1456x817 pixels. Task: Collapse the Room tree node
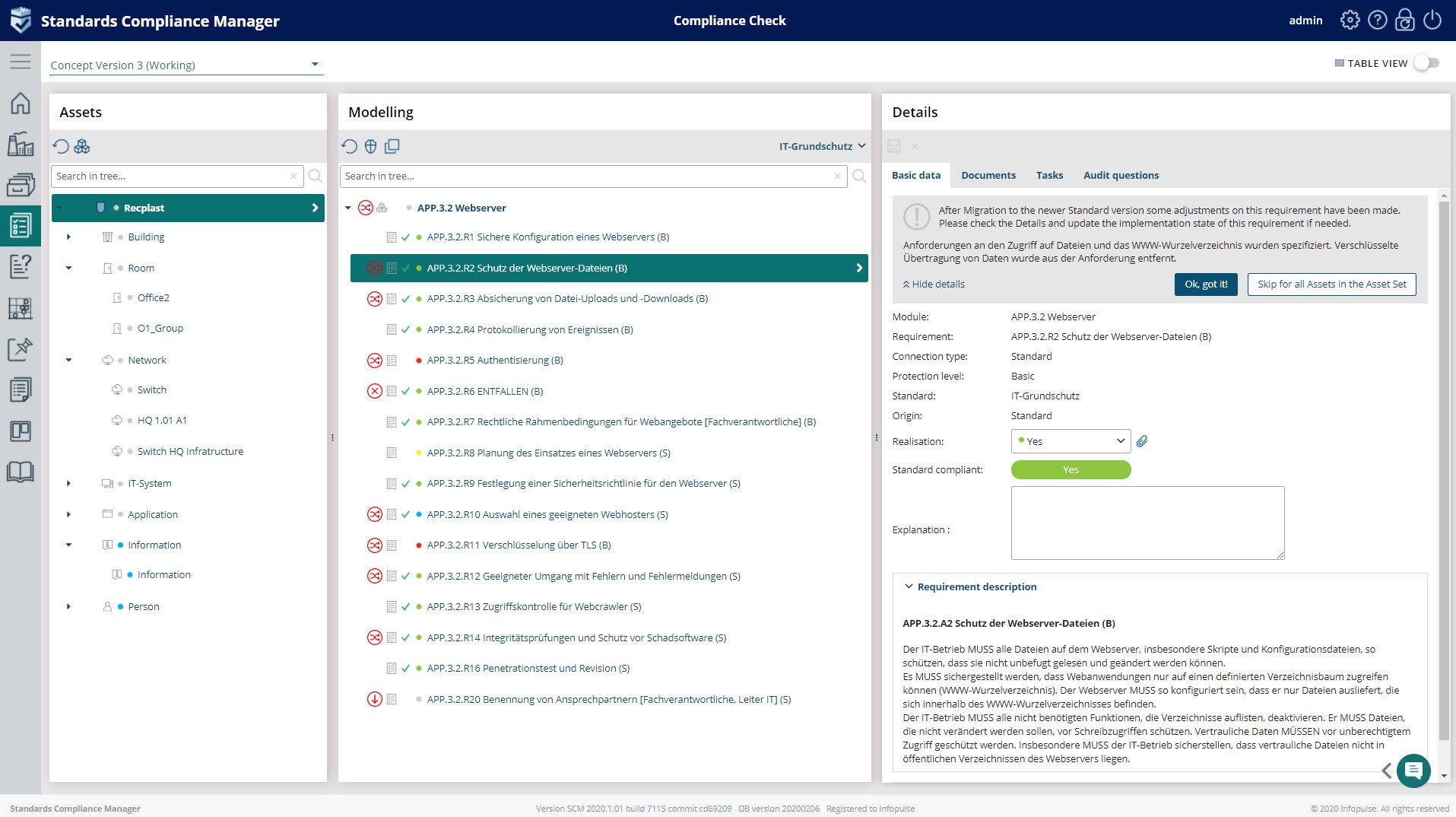[68, 268]
